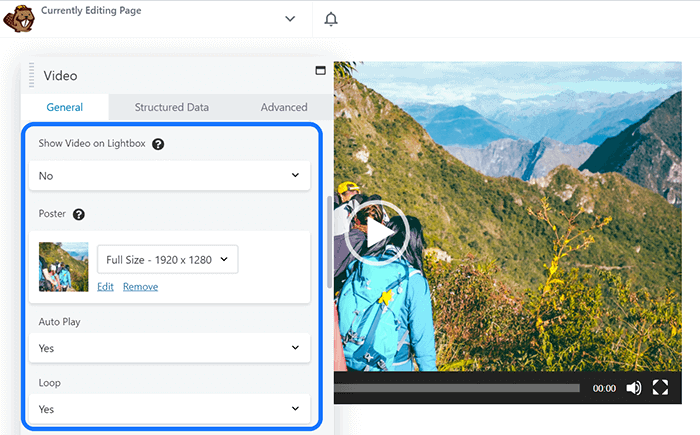This screenshot has width=700, height=435.
Task: Open the Full Size 1920 x 1280 dropdown
Action: [167, 259]
